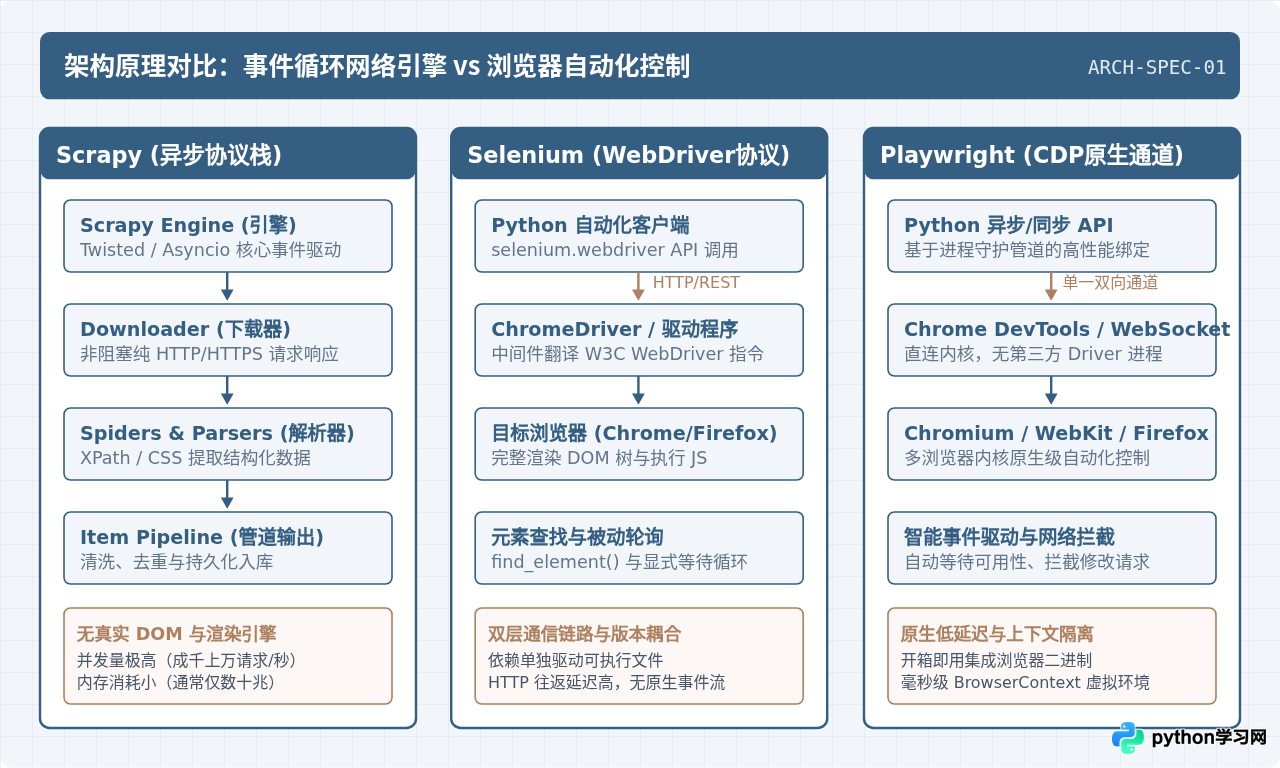Select the "Chromium / WebKit / Firefox" box title
Viewport: 1280px width, 768px height.
(1056, 433)
